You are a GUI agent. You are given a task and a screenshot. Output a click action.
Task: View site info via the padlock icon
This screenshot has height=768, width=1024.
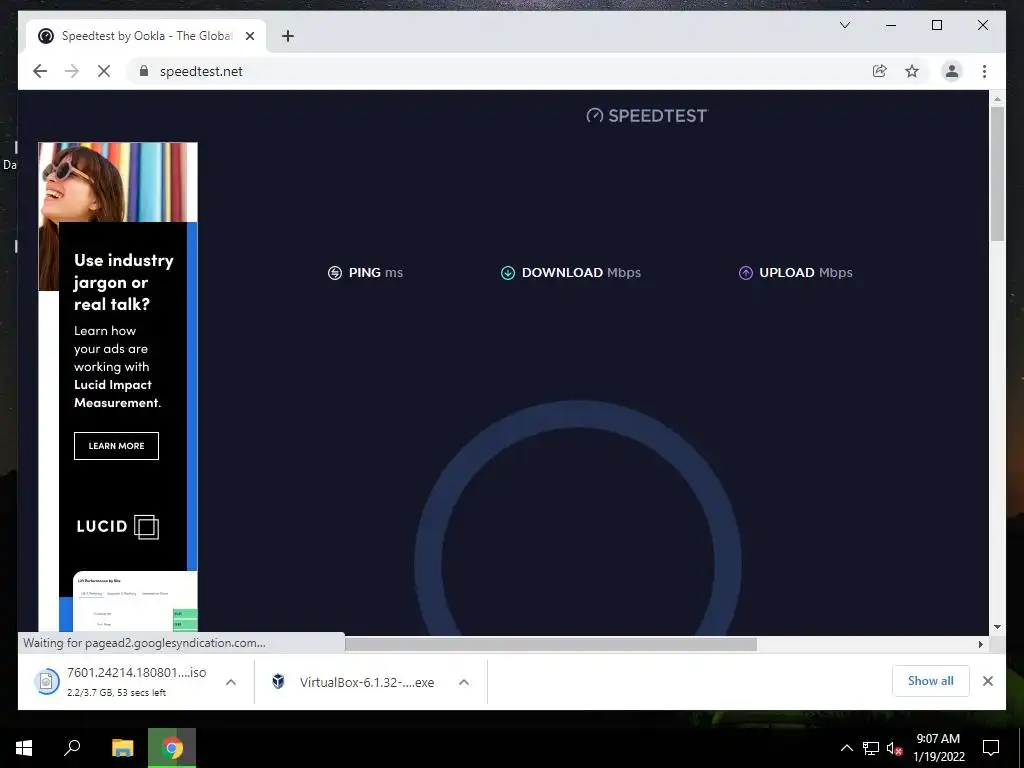[144, 71]
